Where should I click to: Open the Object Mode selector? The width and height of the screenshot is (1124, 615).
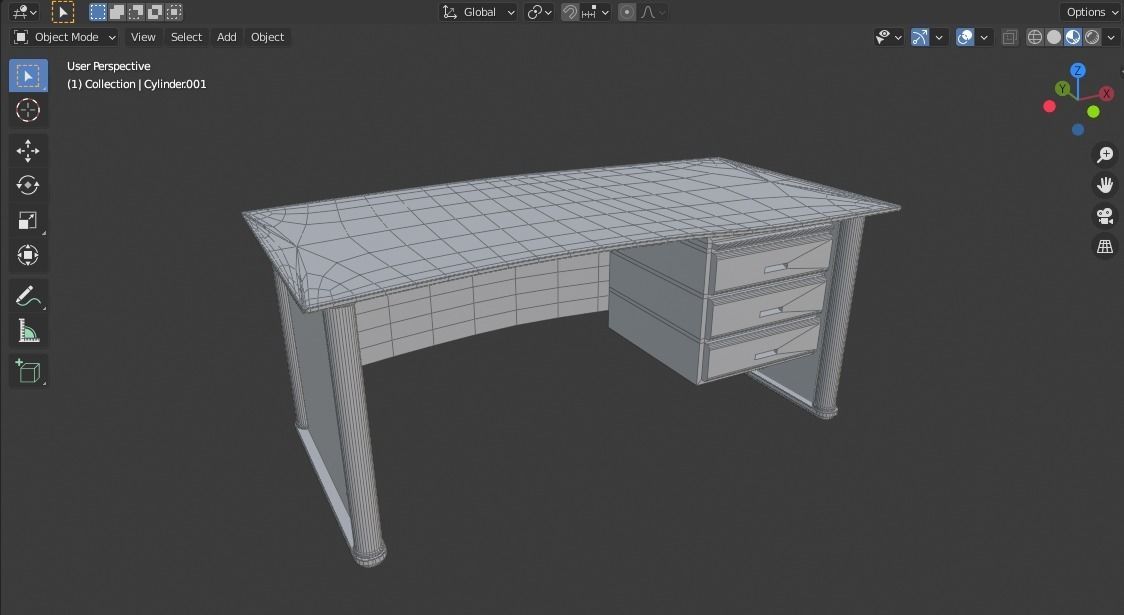click(63, 37)
